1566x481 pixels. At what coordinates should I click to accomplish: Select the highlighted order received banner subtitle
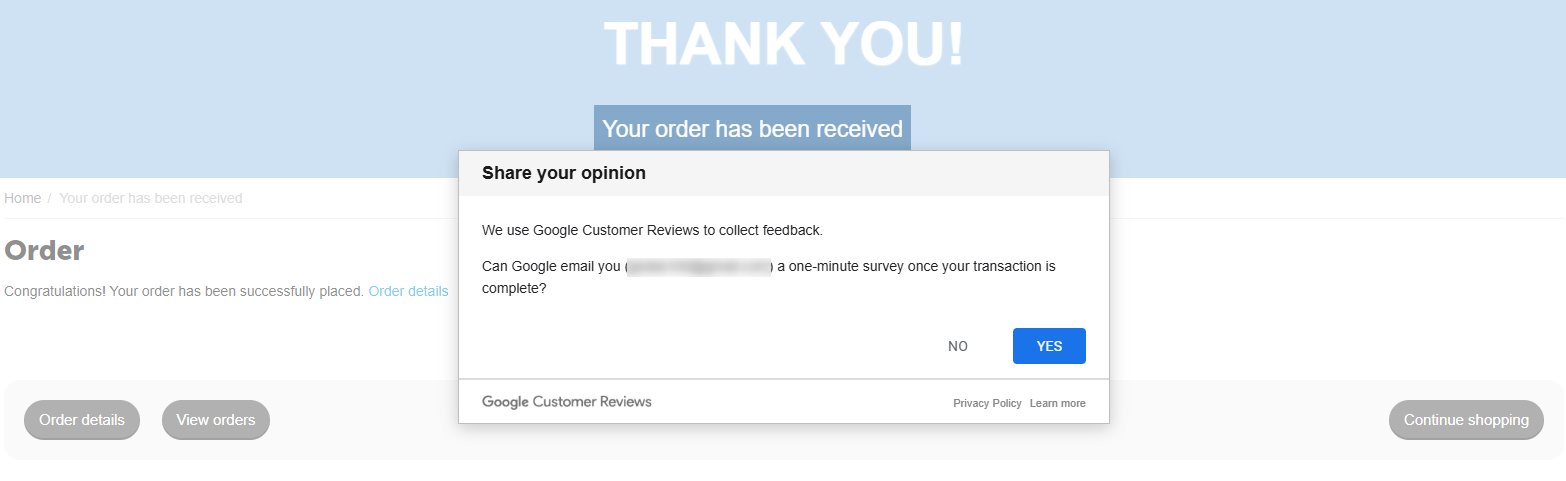tap(752, 129)
